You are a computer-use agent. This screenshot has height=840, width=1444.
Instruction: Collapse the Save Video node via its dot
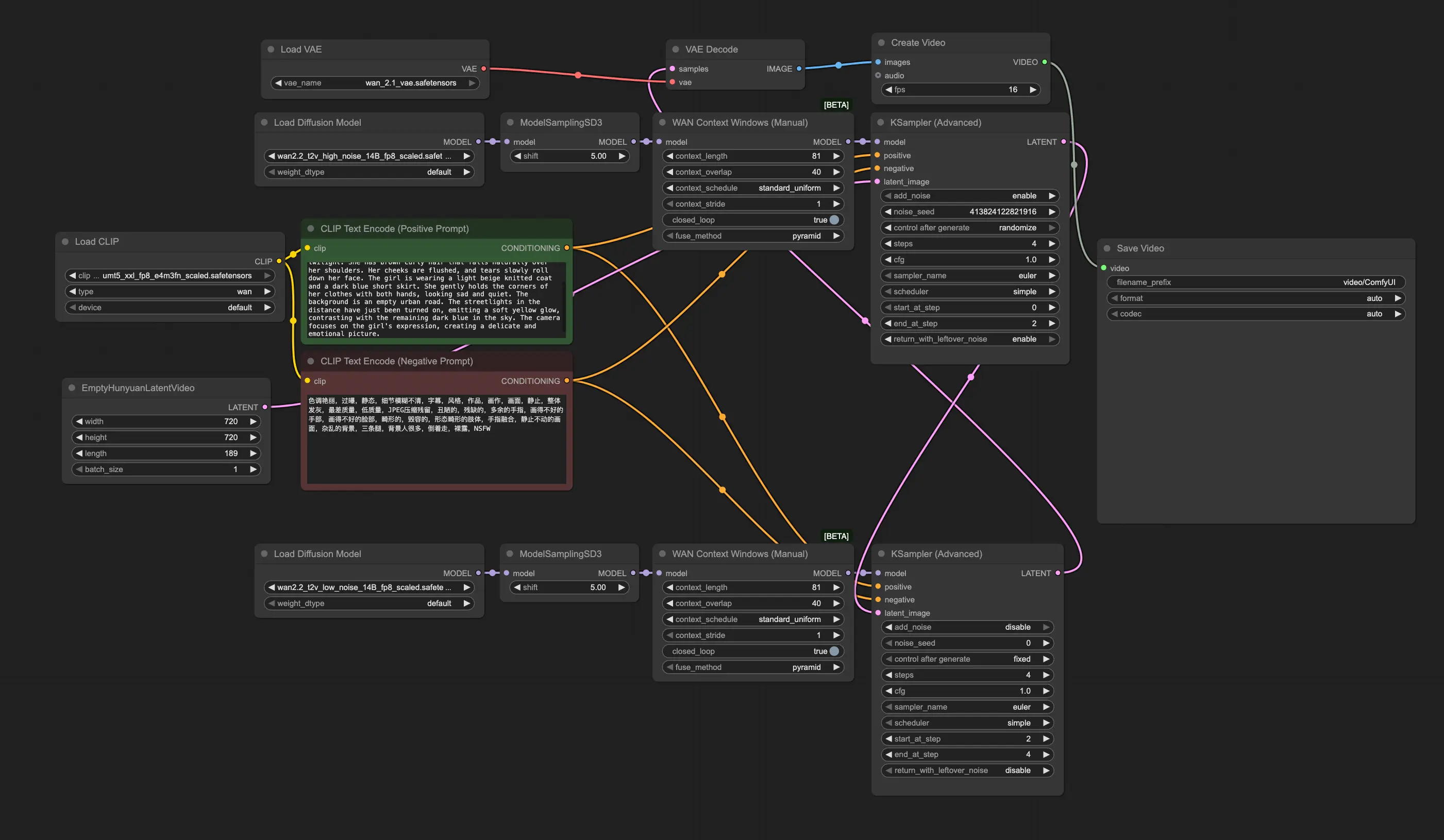(1107, 248)
